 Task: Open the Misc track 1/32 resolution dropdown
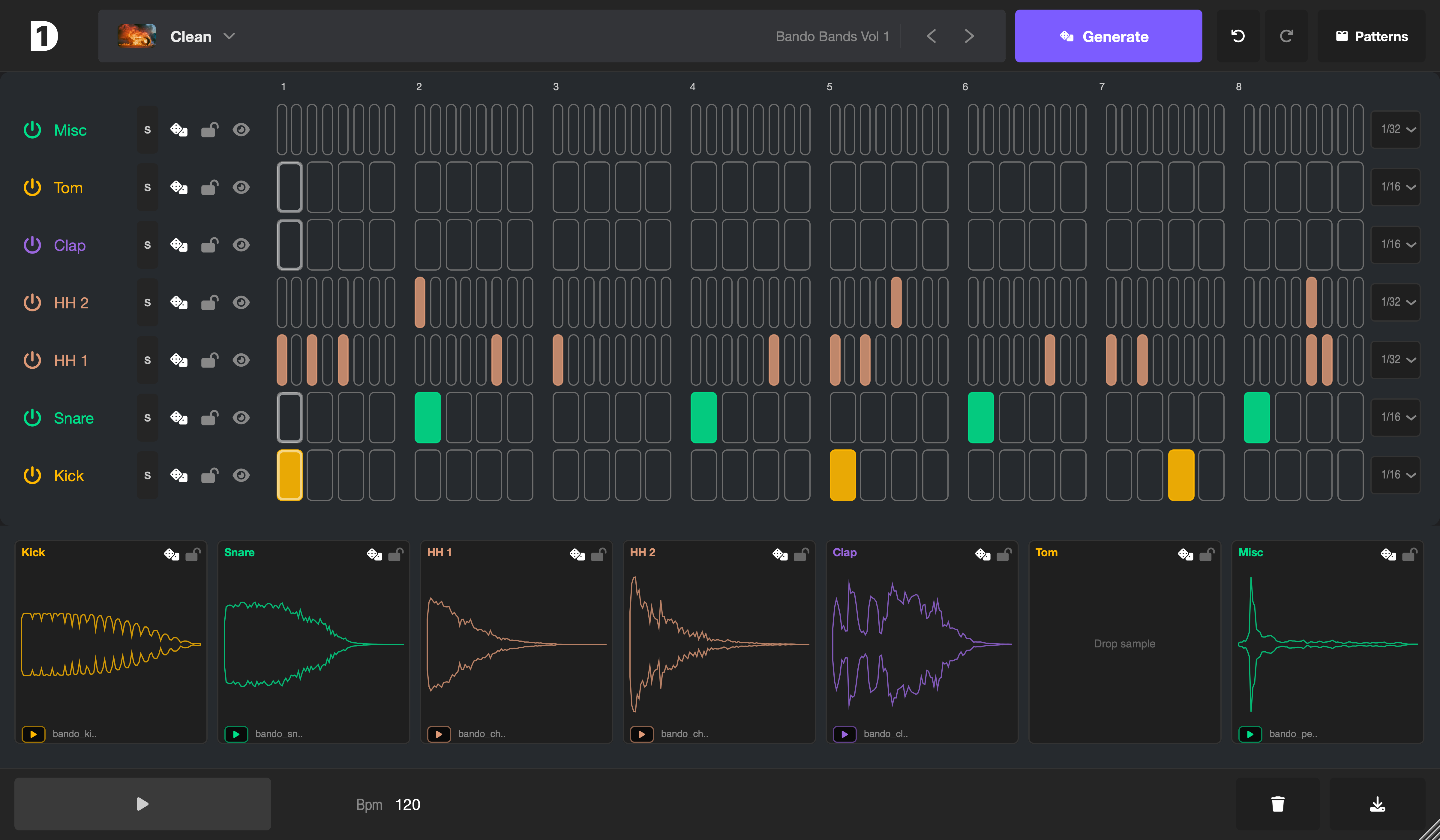(1396, 130)
